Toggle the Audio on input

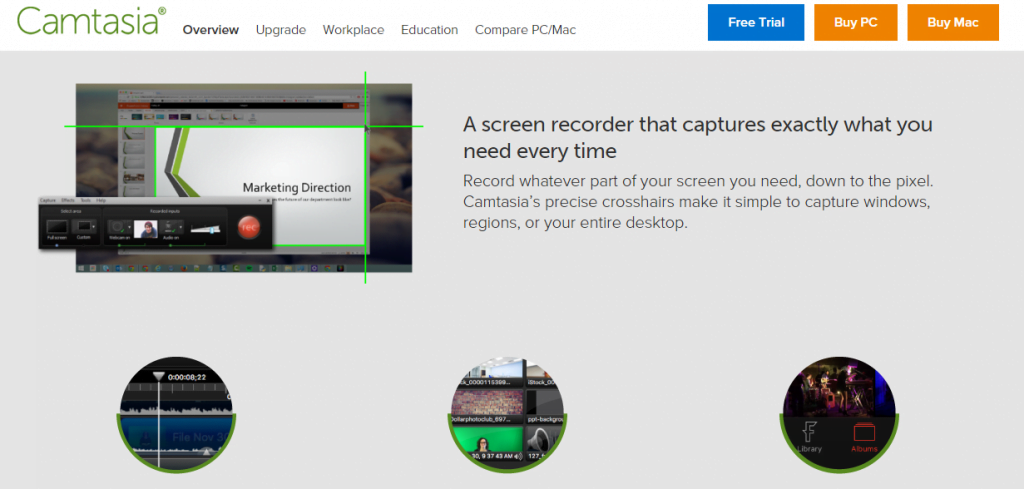point(169,227)
